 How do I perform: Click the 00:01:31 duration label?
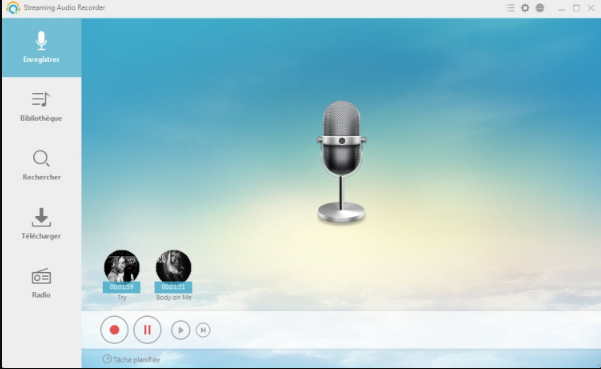click(173, 287)
